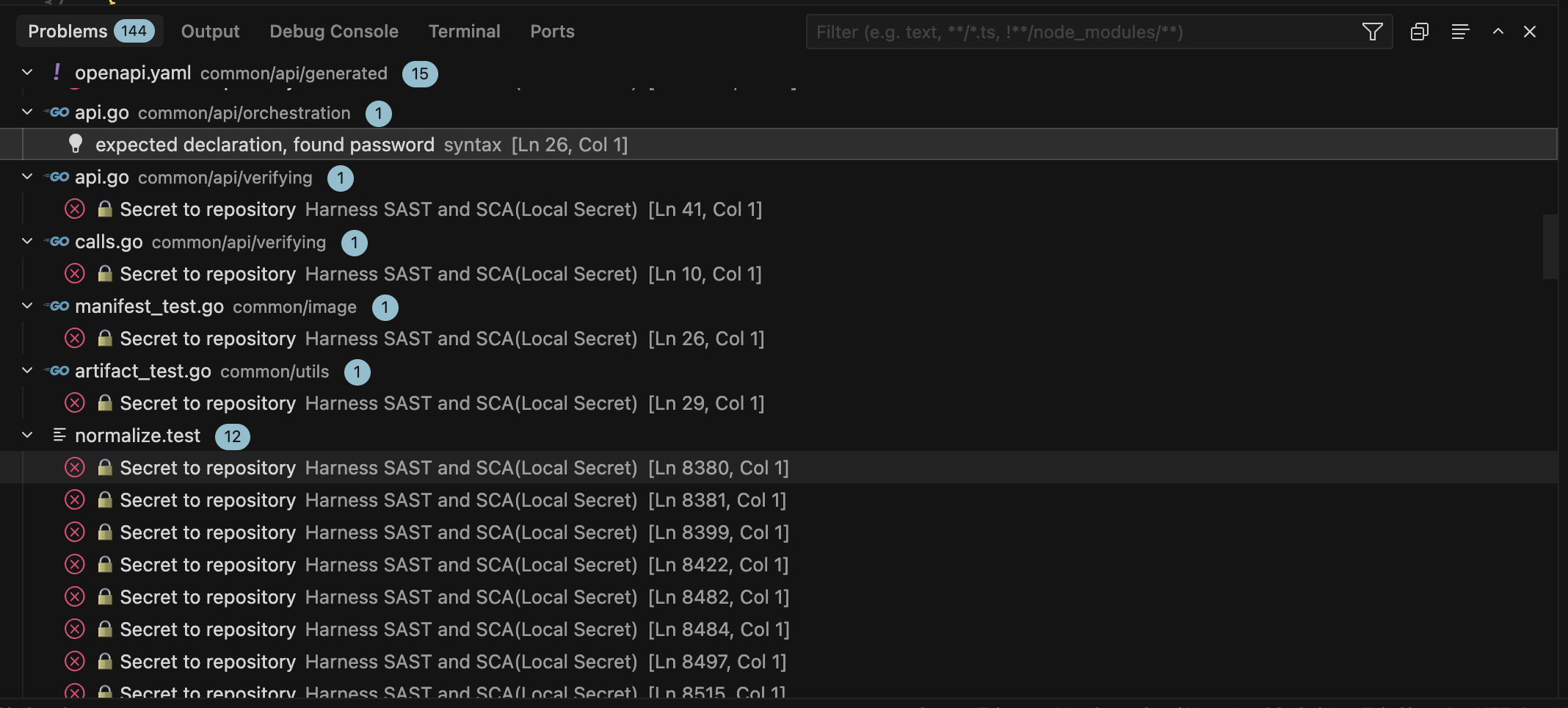This screenshot has height=708, width=1568.
Task: Click the error icon on calls.go secret problem
Action: click(74, 273)
